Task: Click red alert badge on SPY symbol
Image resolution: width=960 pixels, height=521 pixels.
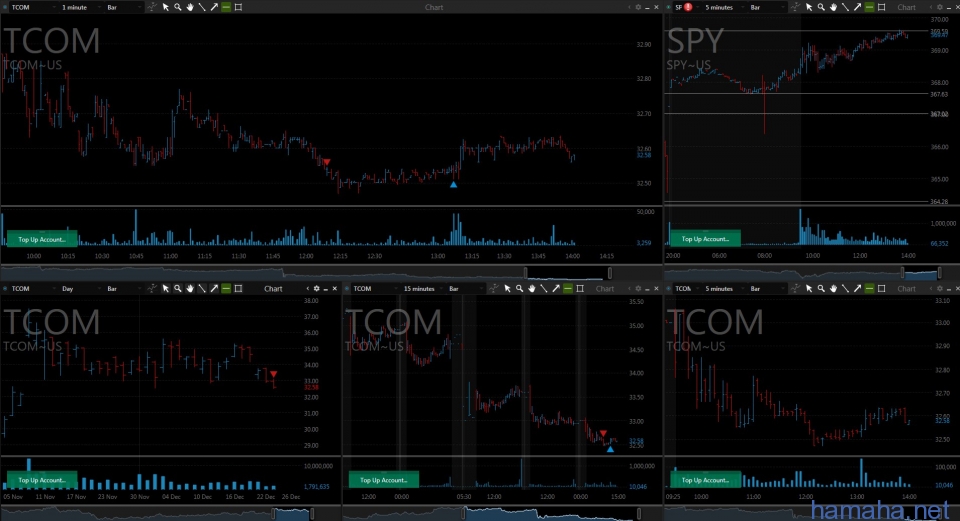Action: coord(688,7)
